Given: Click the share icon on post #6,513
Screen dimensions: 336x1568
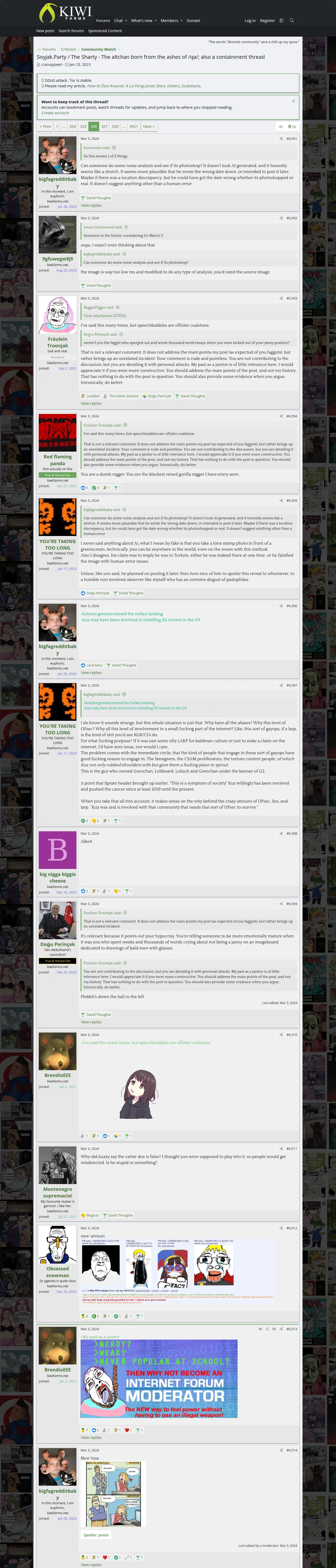Looking at the screenshot, I should 281,1329.
